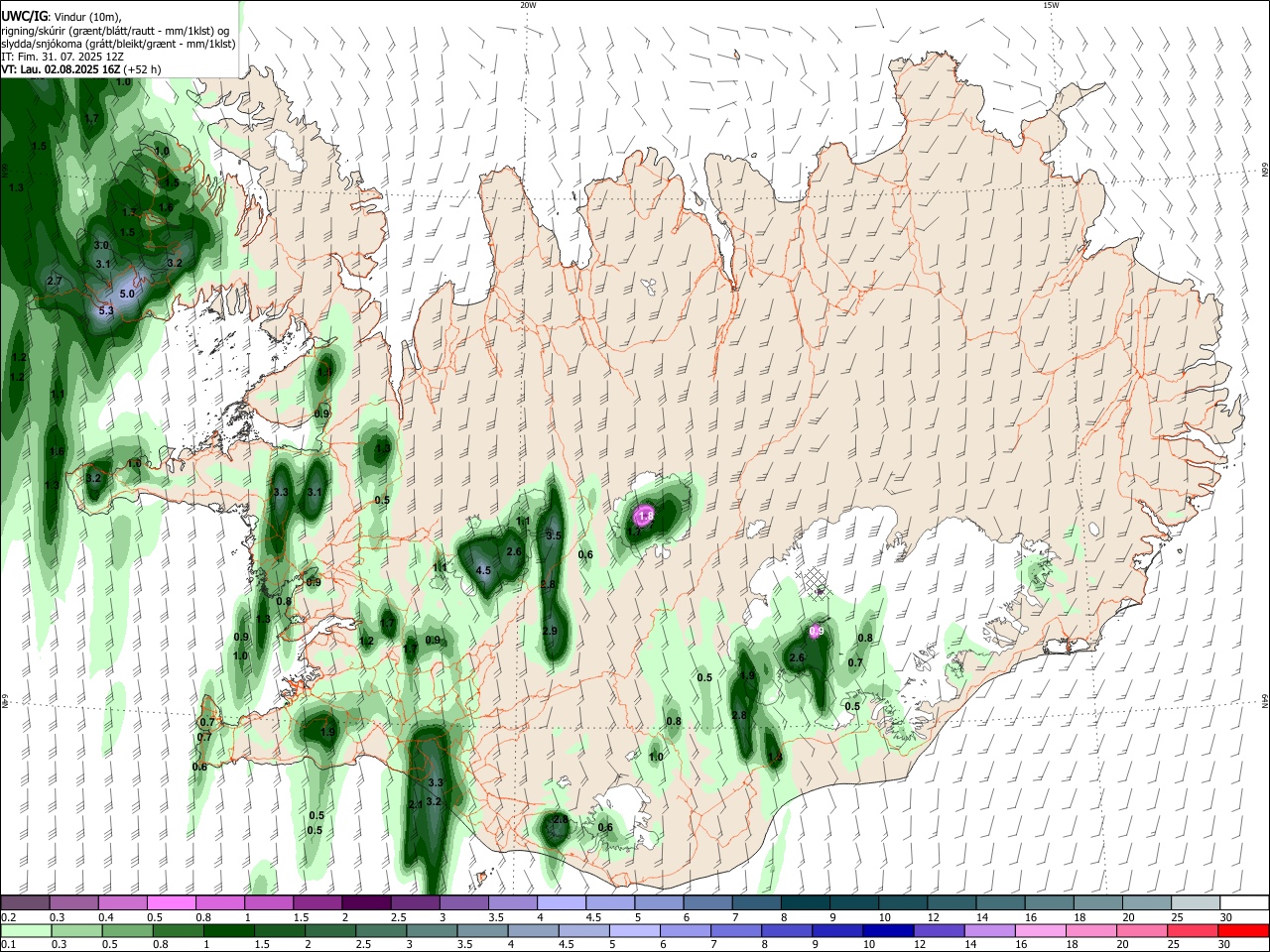The height and width of the screenshot is (952, 1270).
Task: Click the '0.1' label under the rain legend
Action: point(8,945)
